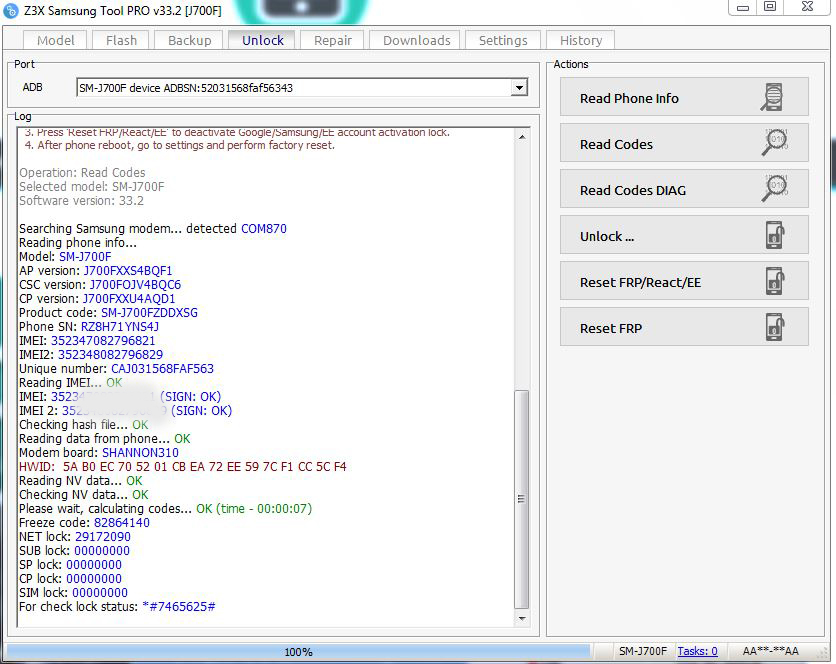The height and width of the screenshot is (664, 836).
Task: Click the AA**-**AA status bar entry
Action: (770, 651)
